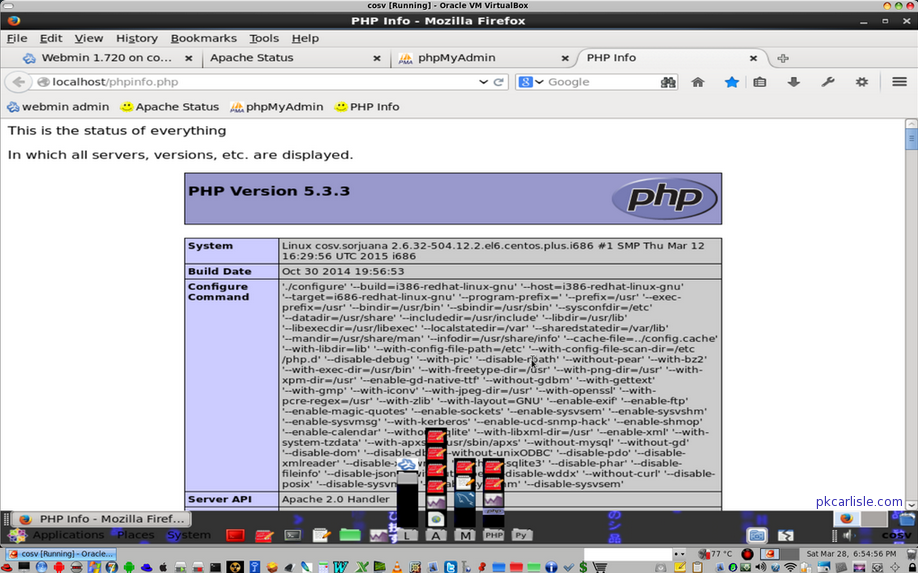Open a new tab with plus icon
The image size is (918, 573).
783,58
